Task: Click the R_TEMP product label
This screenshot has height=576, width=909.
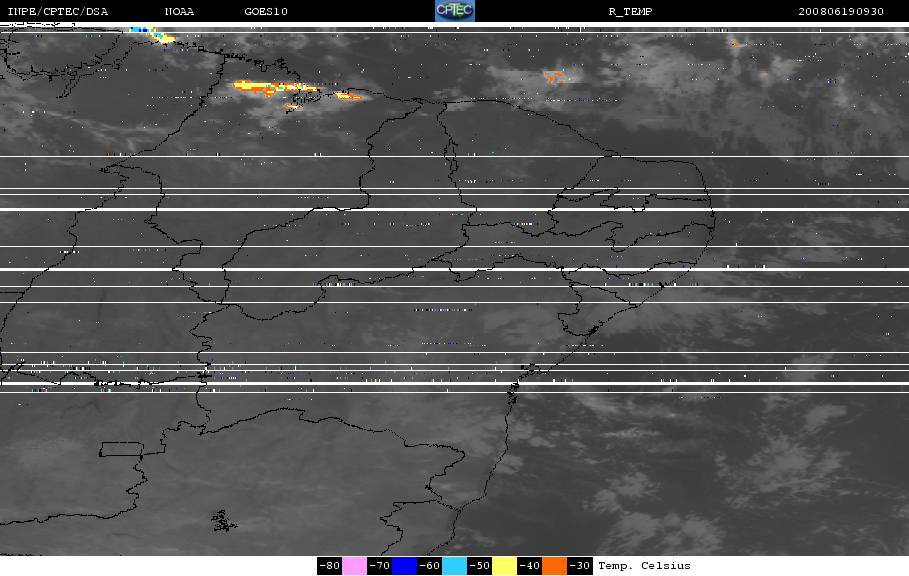Action: (x=631, y=12)
